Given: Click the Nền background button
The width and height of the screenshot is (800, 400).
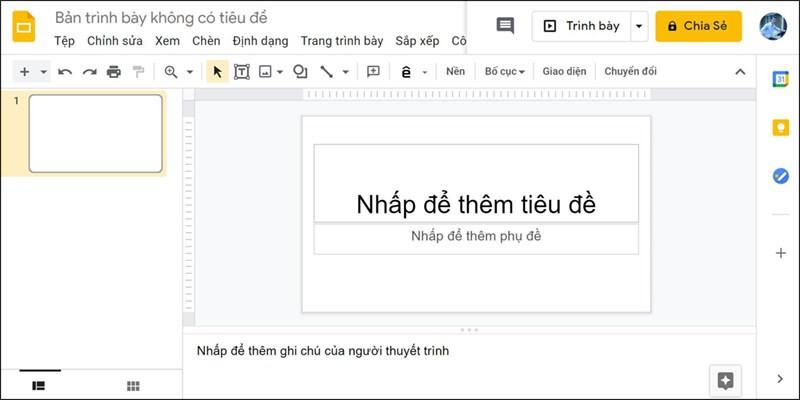Looking at the screenshot, I should (x=455, y=71).
